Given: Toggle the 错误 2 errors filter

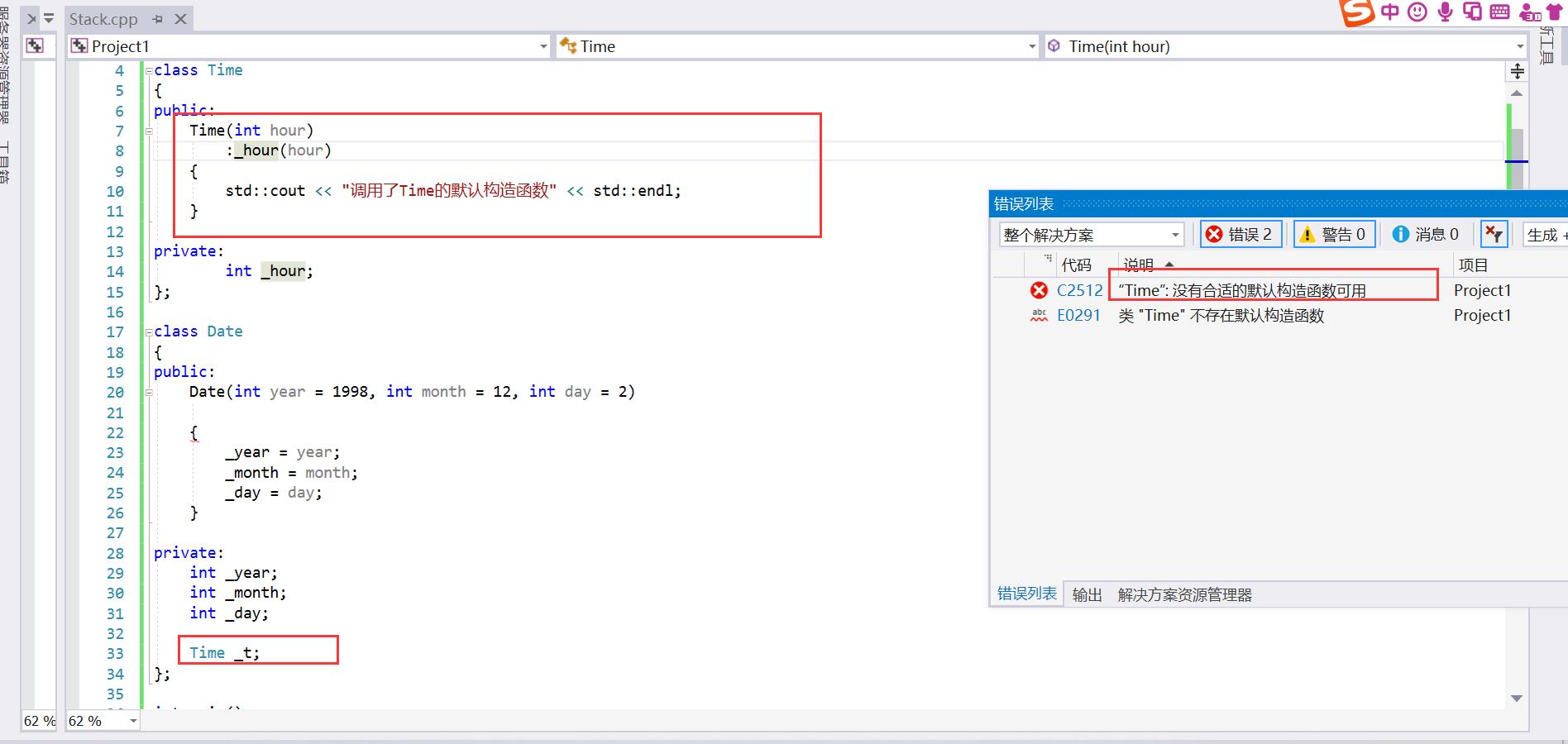Looking at the screenshot, I should point(1240,235).
